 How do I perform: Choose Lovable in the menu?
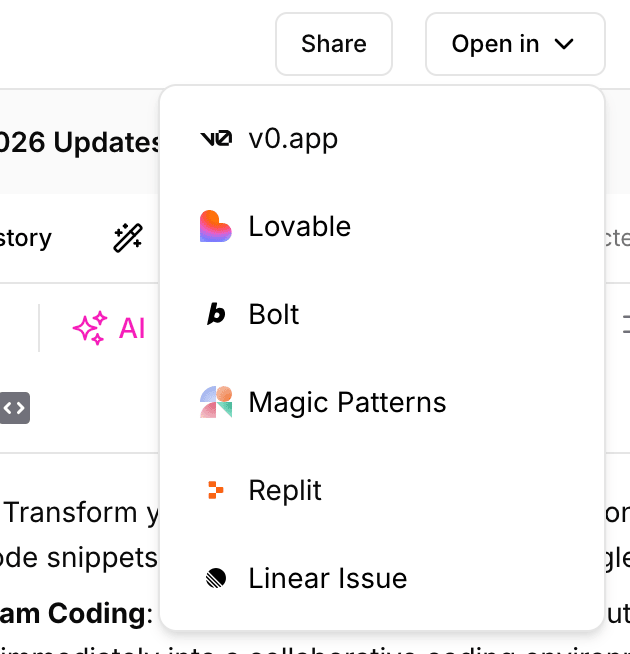pyautogui.click(x=299, y=227)
